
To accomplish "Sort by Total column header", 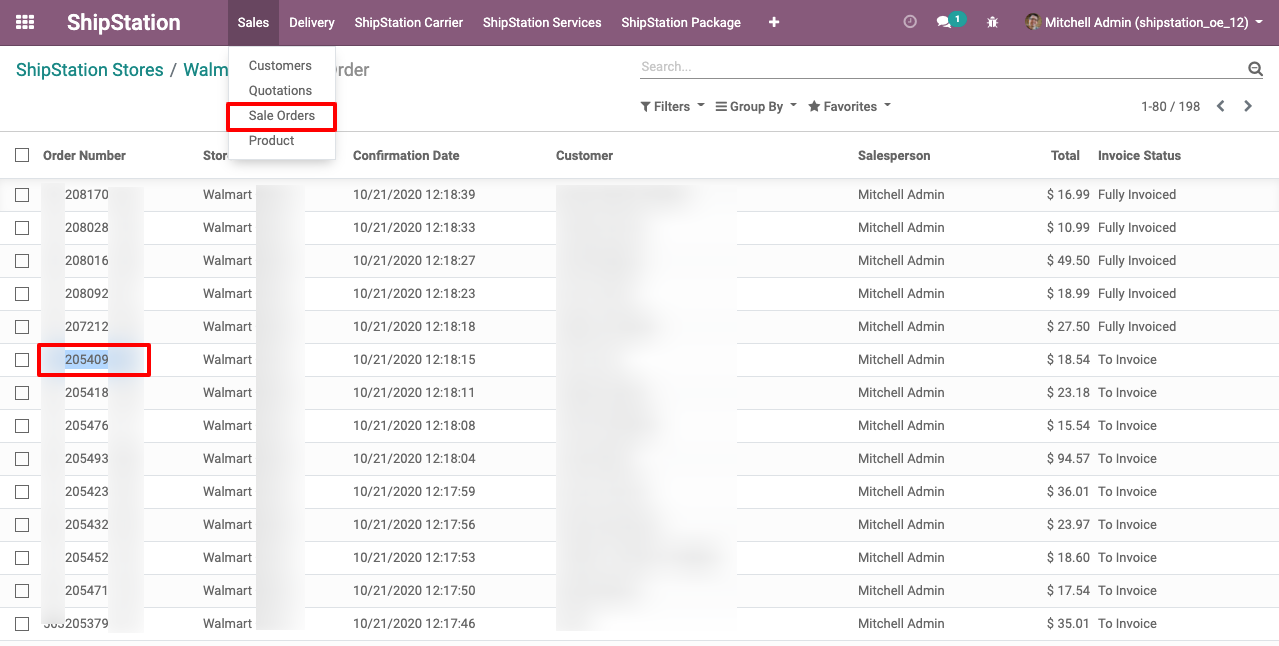I will [x=1065, y=155].
